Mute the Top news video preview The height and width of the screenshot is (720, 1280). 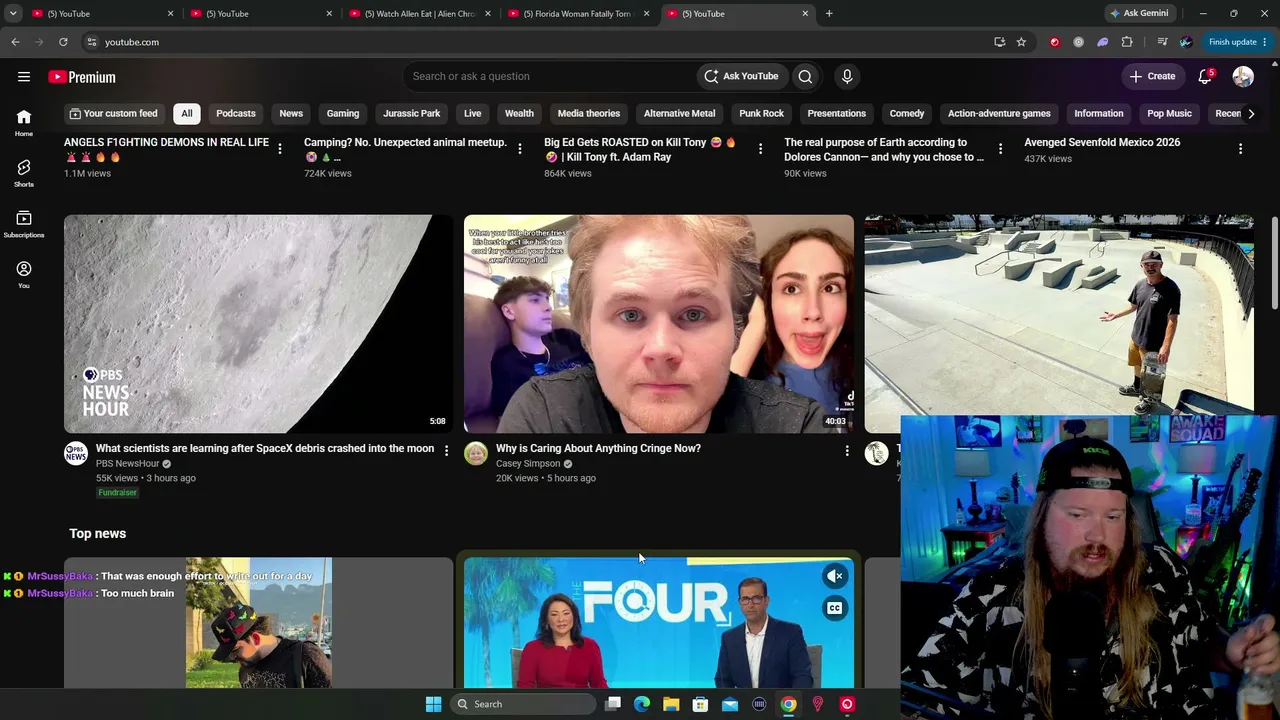tap(835, 576)
